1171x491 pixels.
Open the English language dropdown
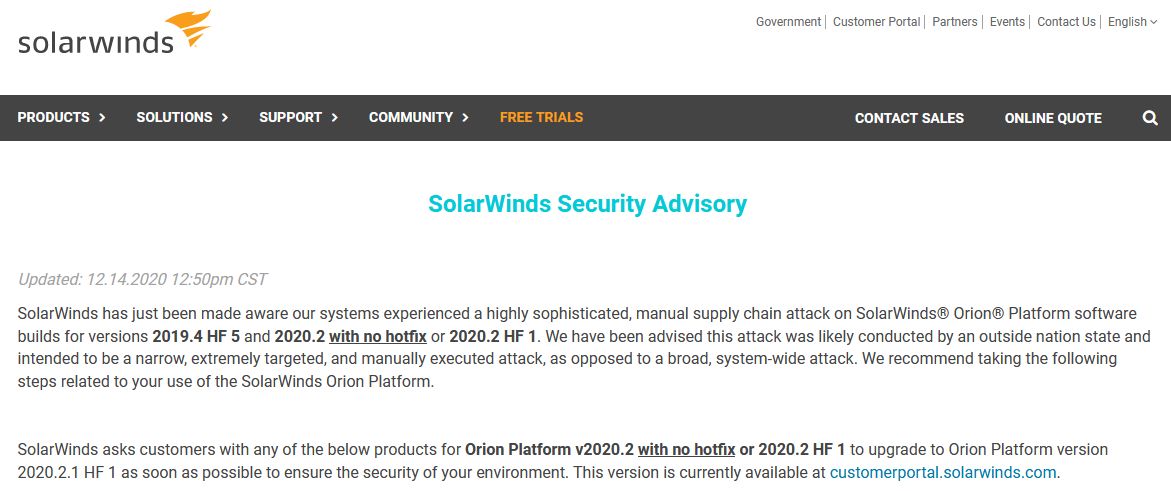coord(1132,22)
